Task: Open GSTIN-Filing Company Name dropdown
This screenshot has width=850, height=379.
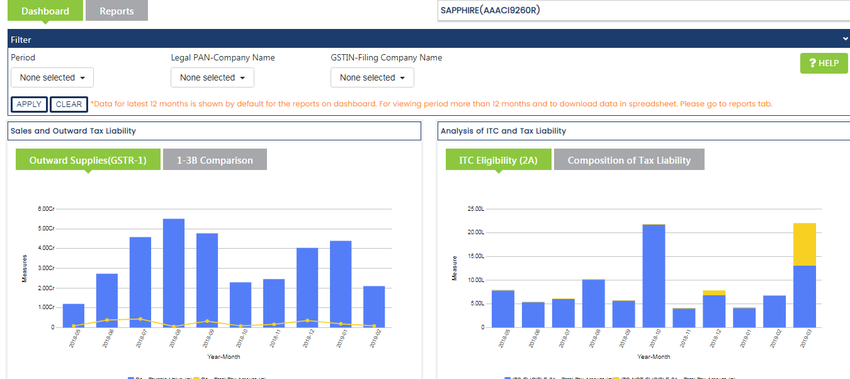Action: (372, 78)
